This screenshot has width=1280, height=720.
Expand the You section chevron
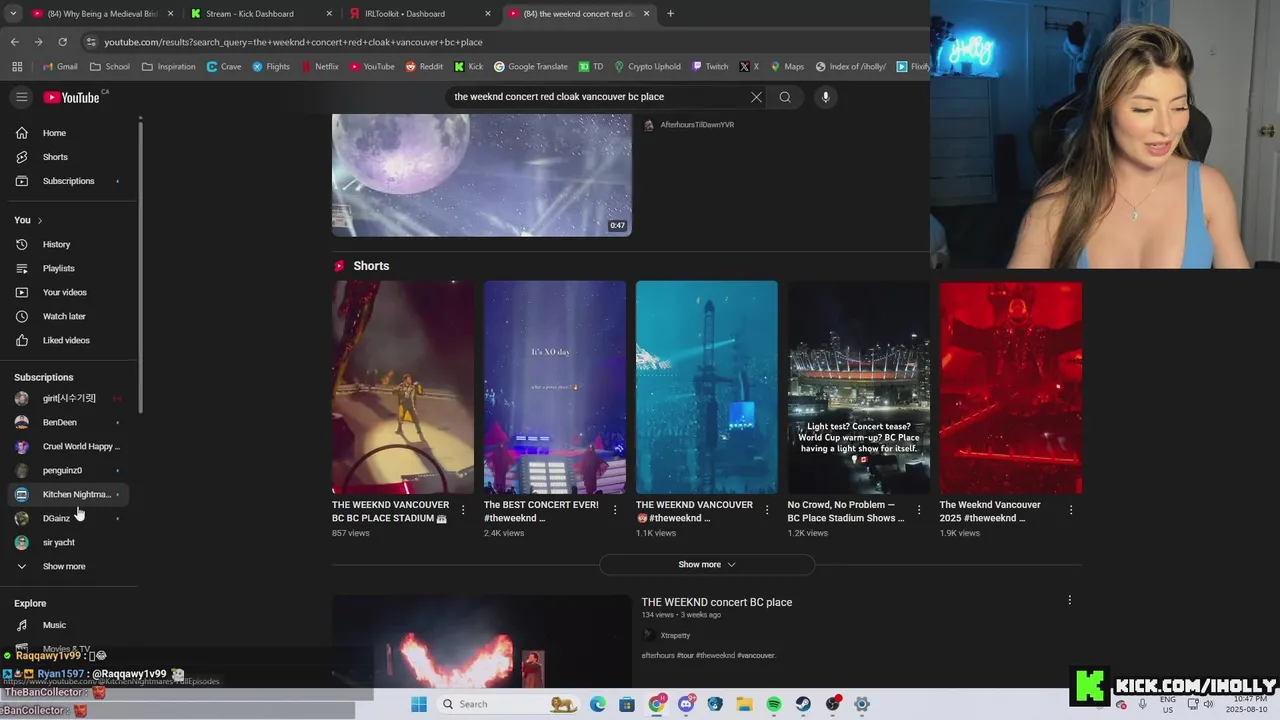[39, 220]
